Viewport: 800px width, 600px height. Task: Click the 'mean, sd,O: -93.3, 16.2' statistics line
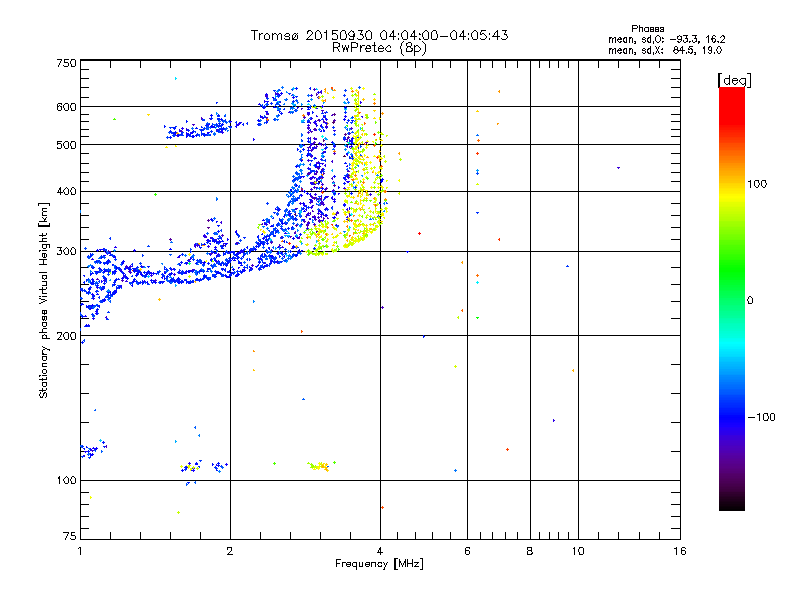(666, 39)
